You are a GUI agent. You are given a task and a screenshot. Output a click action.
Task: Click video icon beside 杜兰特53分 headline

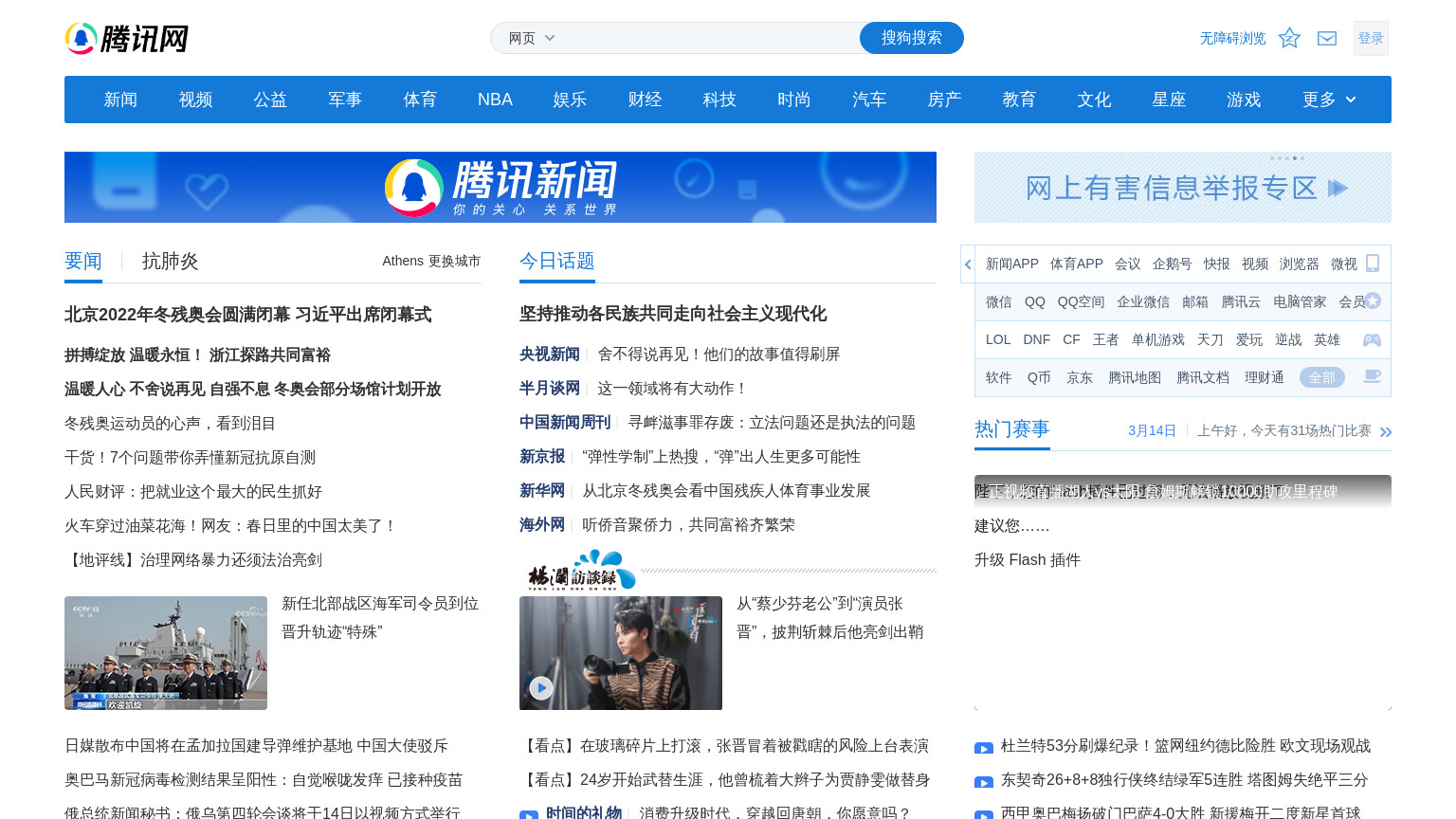(x=984, y=748)
